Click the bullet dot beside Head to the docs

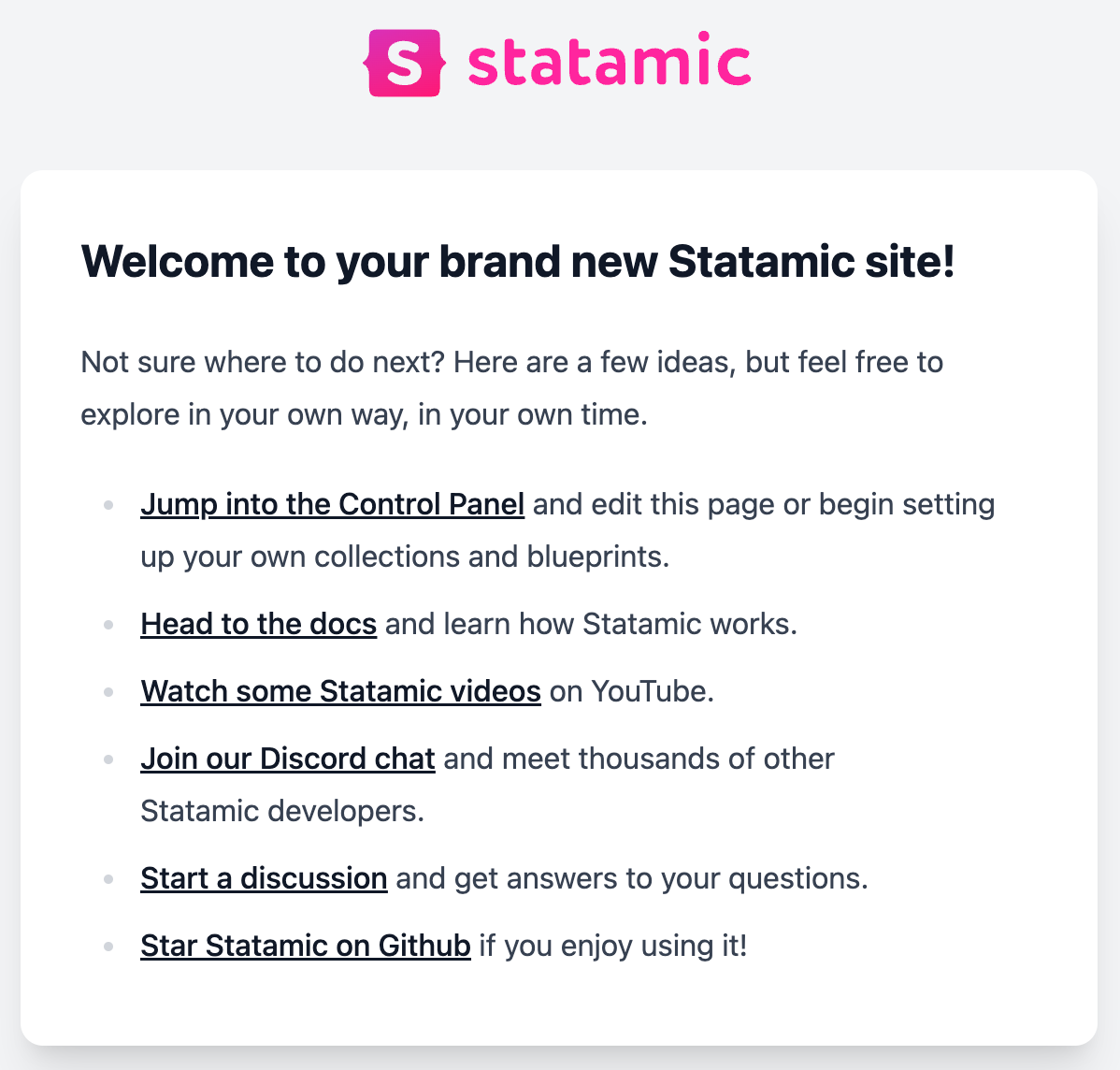click(x=109, y=625)
